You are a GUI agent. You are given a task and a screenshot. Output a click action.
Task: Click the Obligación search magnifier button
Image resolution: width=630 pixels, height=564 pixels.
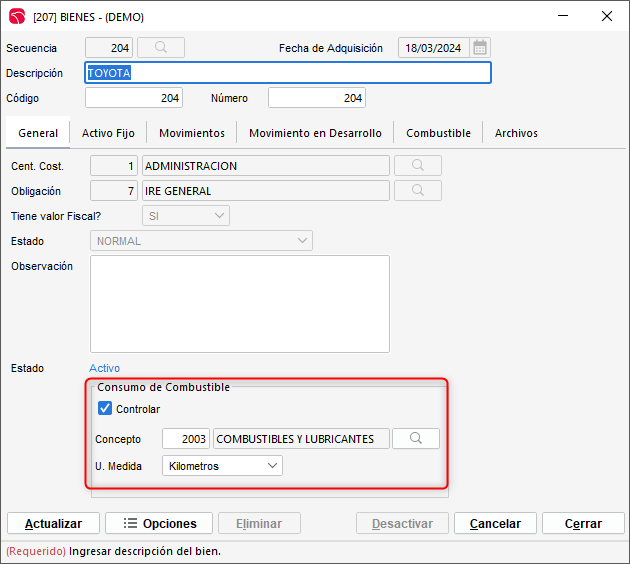[x=418, y=191]
